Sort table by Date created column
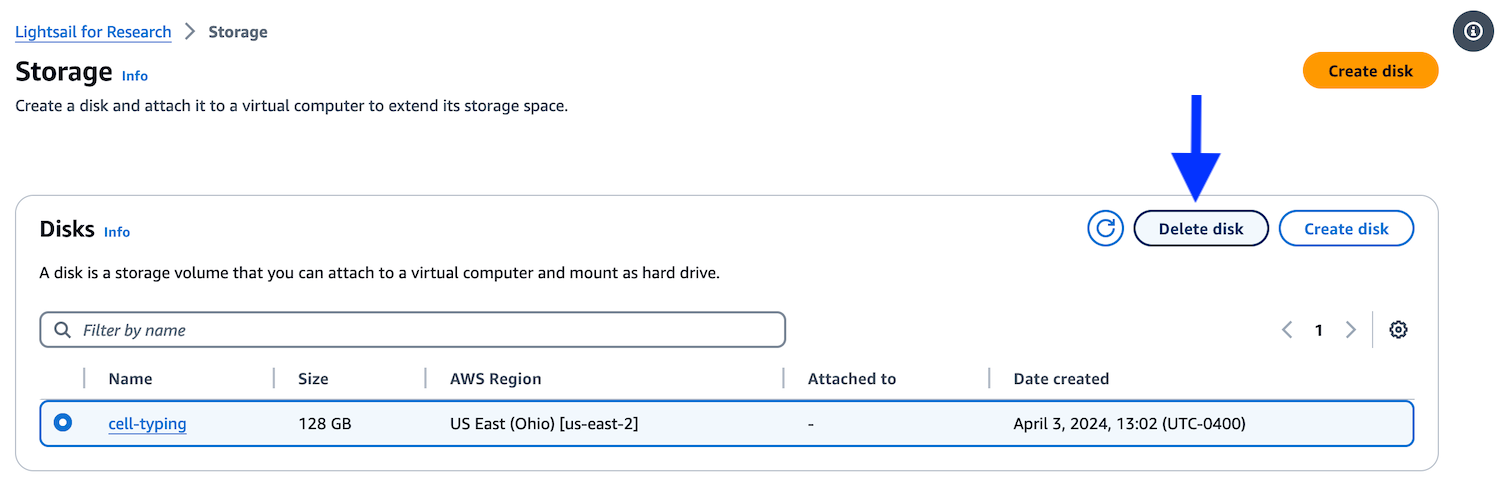 [x=1061, y=379]
